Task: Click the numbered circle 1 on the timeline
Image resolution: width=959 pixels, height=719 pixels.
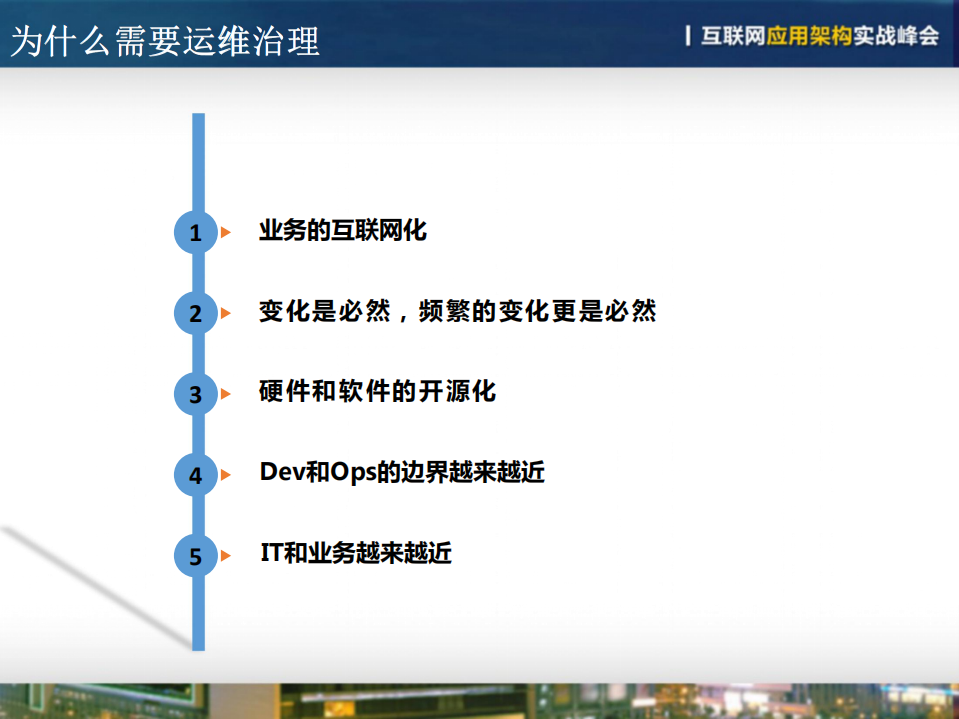Action: 196,231
